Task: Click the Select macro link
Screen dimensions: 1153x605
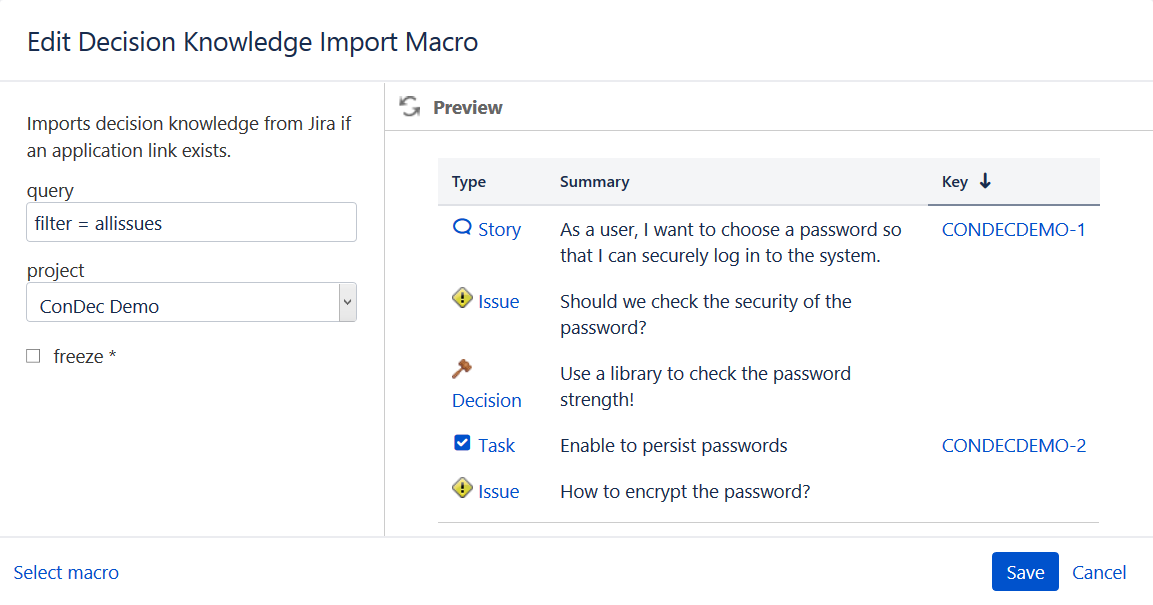Action: click(x=66, y=573)
